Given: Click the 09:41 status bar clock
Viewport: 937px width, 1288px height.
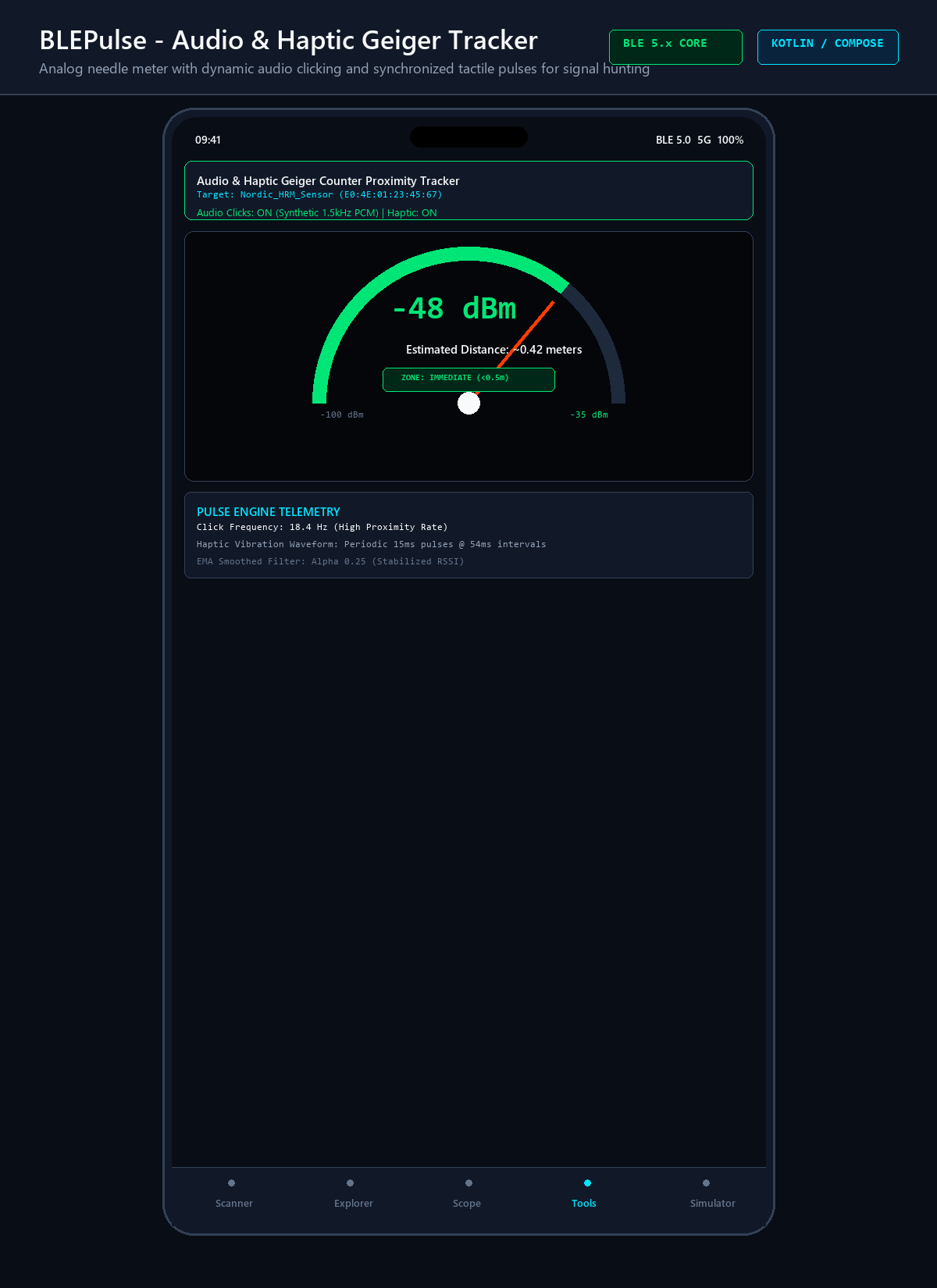Looking at the screenshot, I should [208, 140].
